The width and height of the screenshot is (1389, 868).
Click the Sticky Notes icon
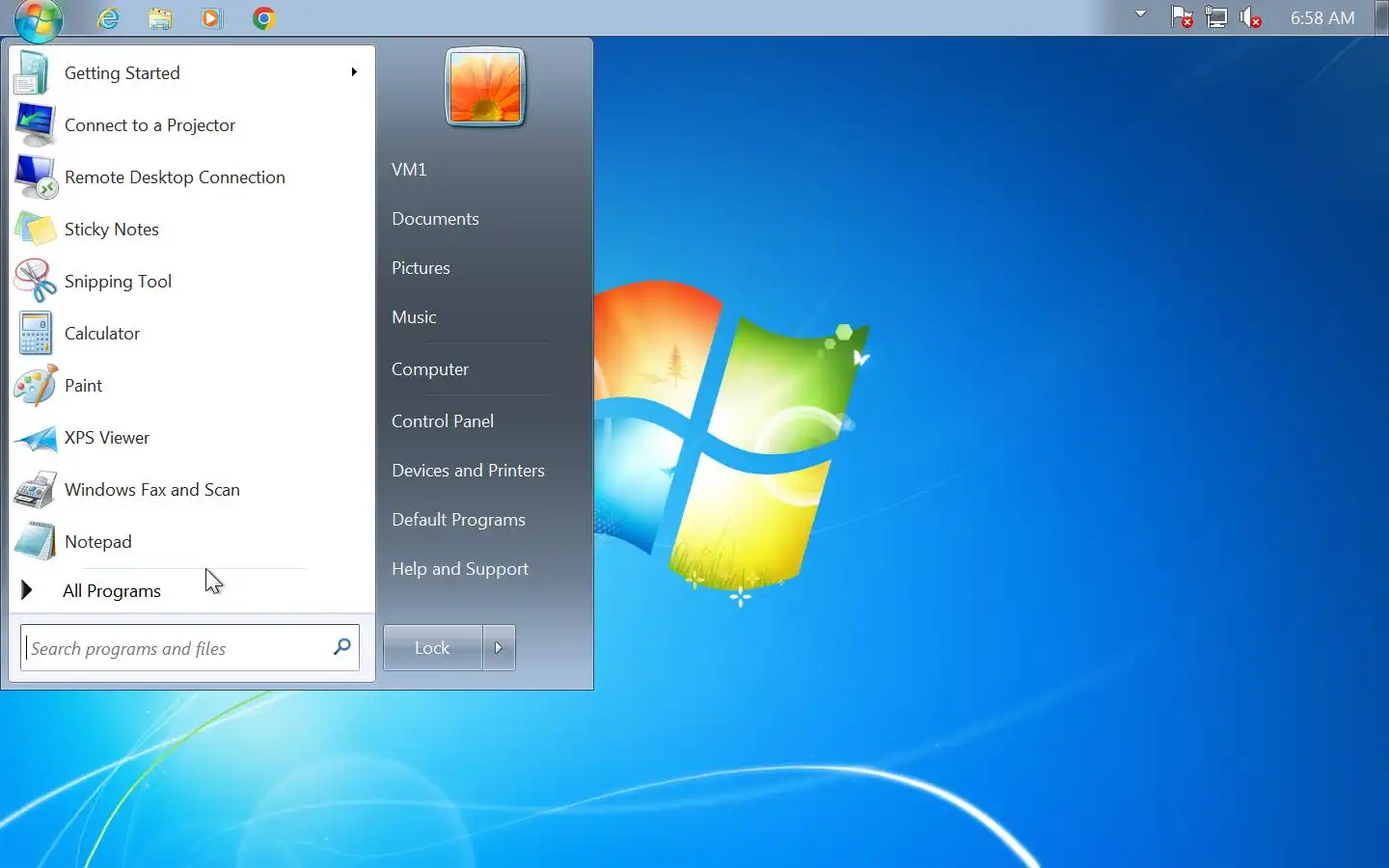[36, 230]
